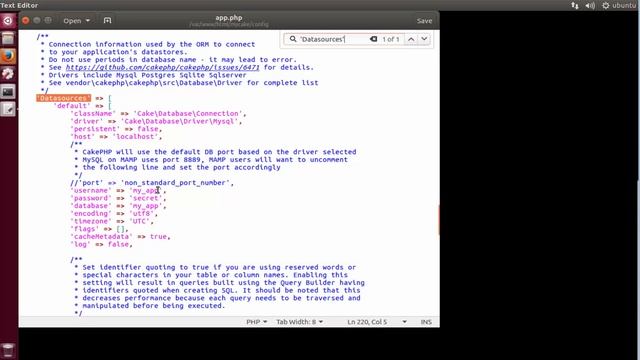Click the network indicator in top bar
This screenshot has height=360, width=640.
point(575,5)
